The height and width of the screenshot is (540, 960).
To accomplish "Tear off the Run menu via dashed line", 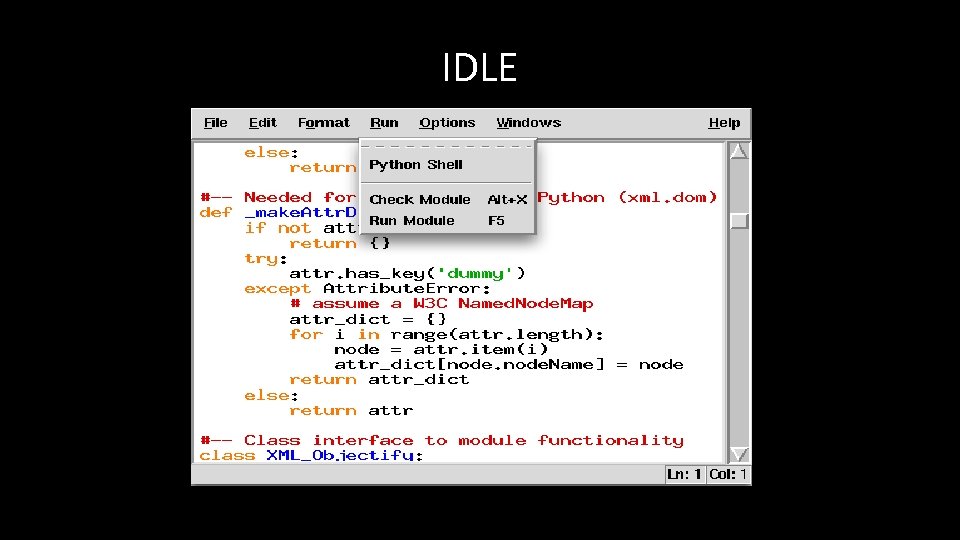I will (447, 146).
